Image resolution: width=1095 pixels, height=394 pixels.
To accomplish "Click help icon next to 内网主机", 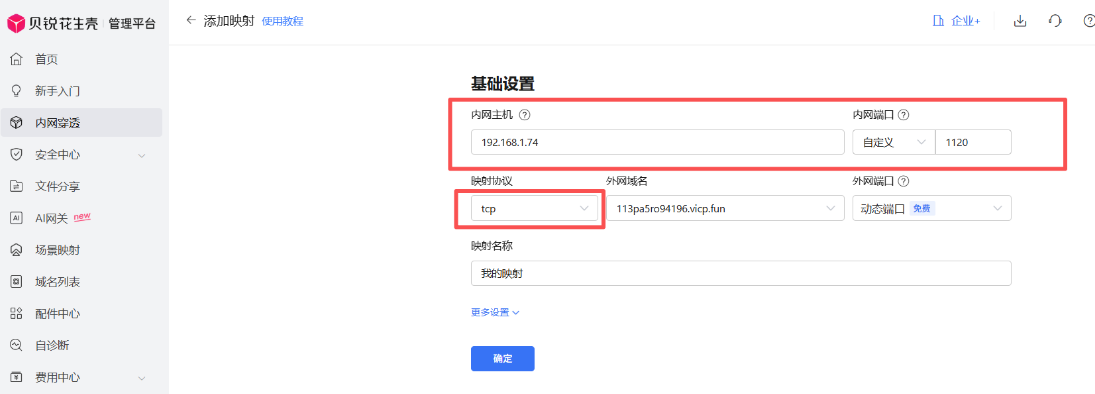I will tap(524, 115).
